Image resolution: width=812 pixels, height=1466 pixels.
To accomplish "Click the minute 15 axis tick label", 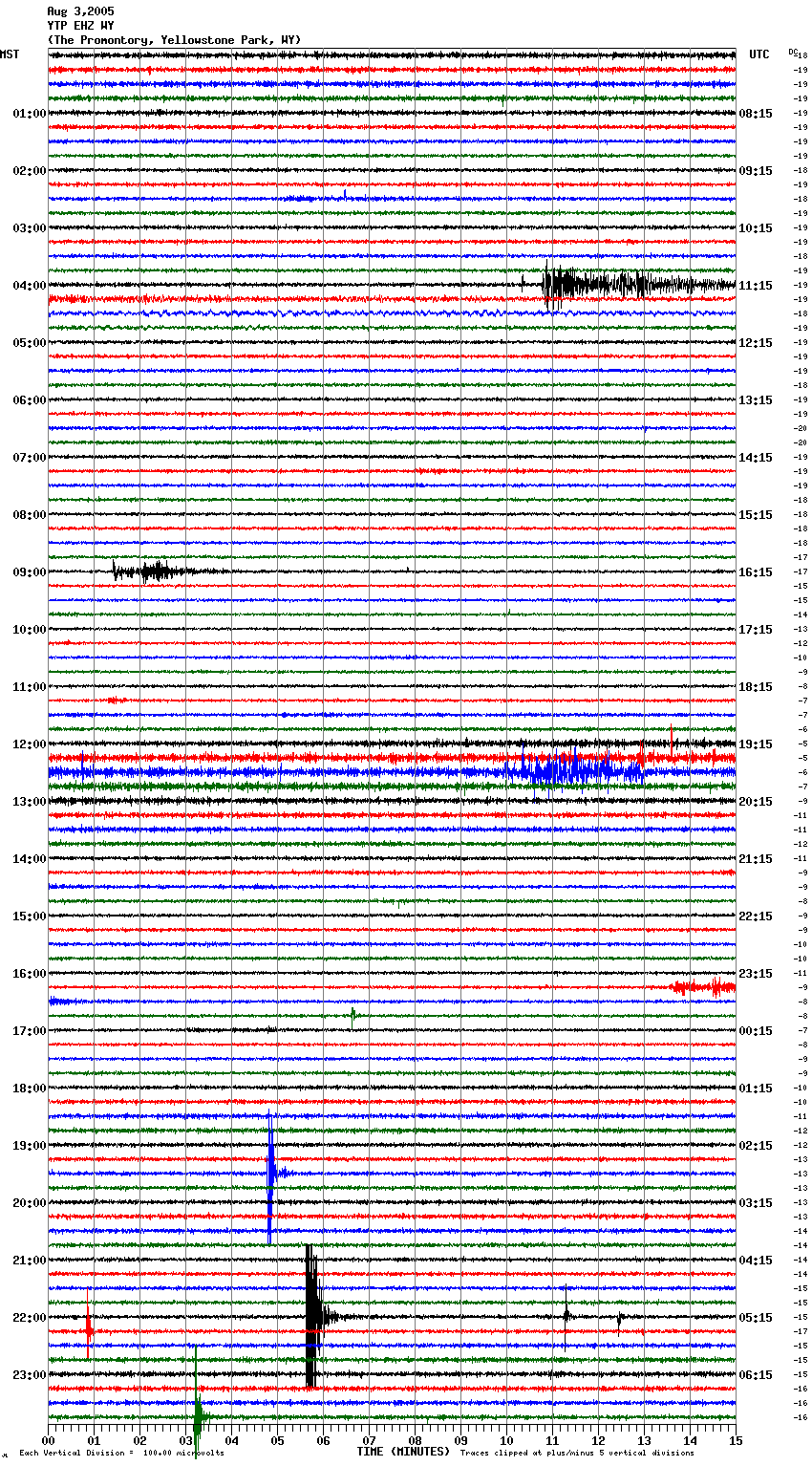I will coord(736,1440).
